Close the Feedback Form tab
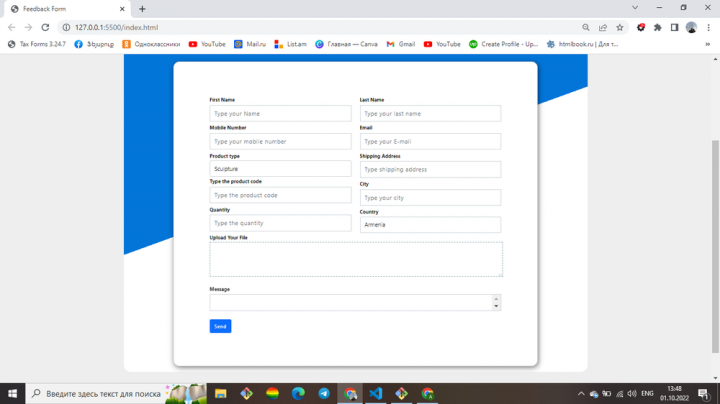Viewport: 720px width, 404px height. point(122,9)
